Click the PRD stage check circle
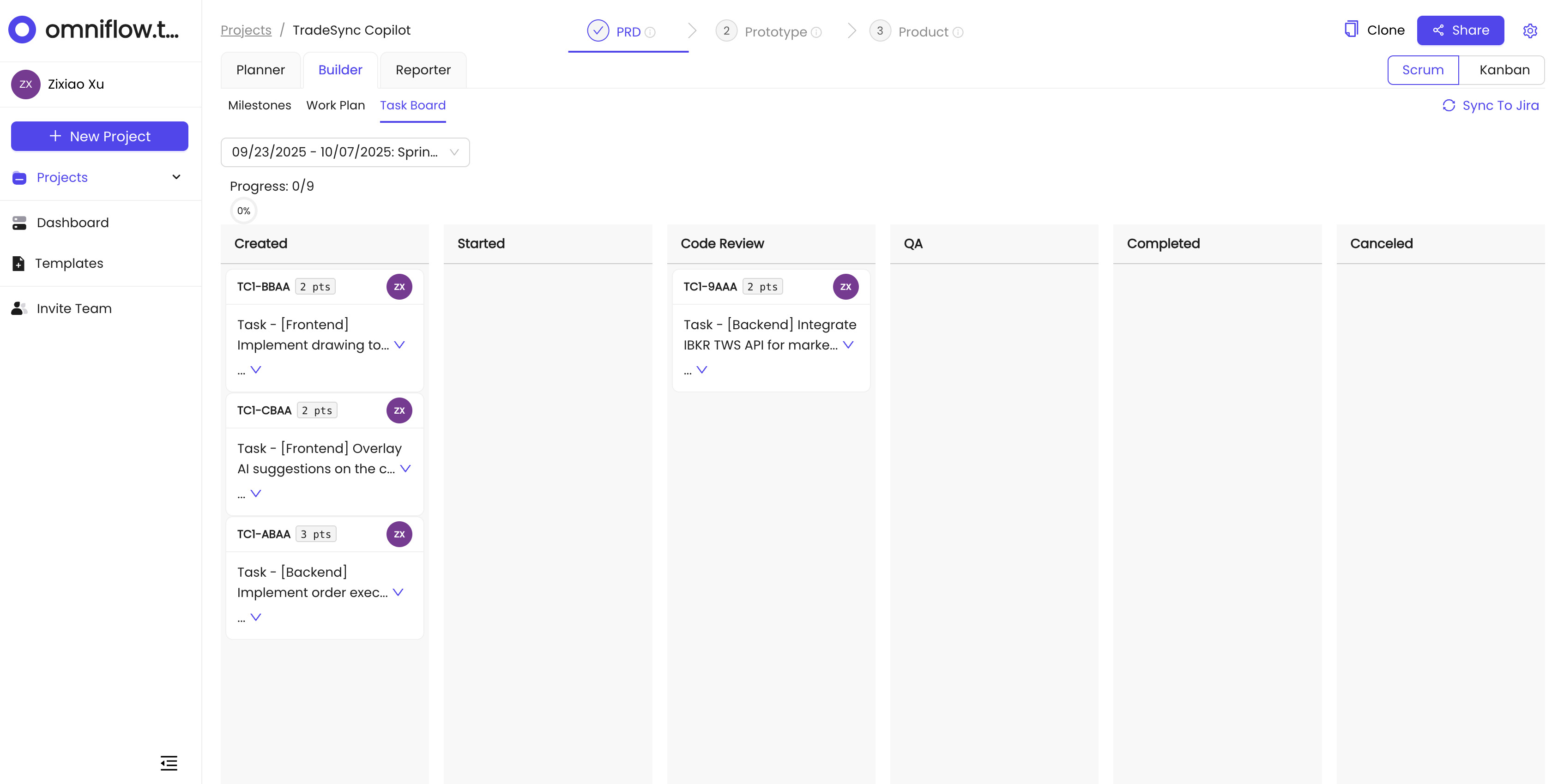Screen dimensions: 1558x784 598,30
